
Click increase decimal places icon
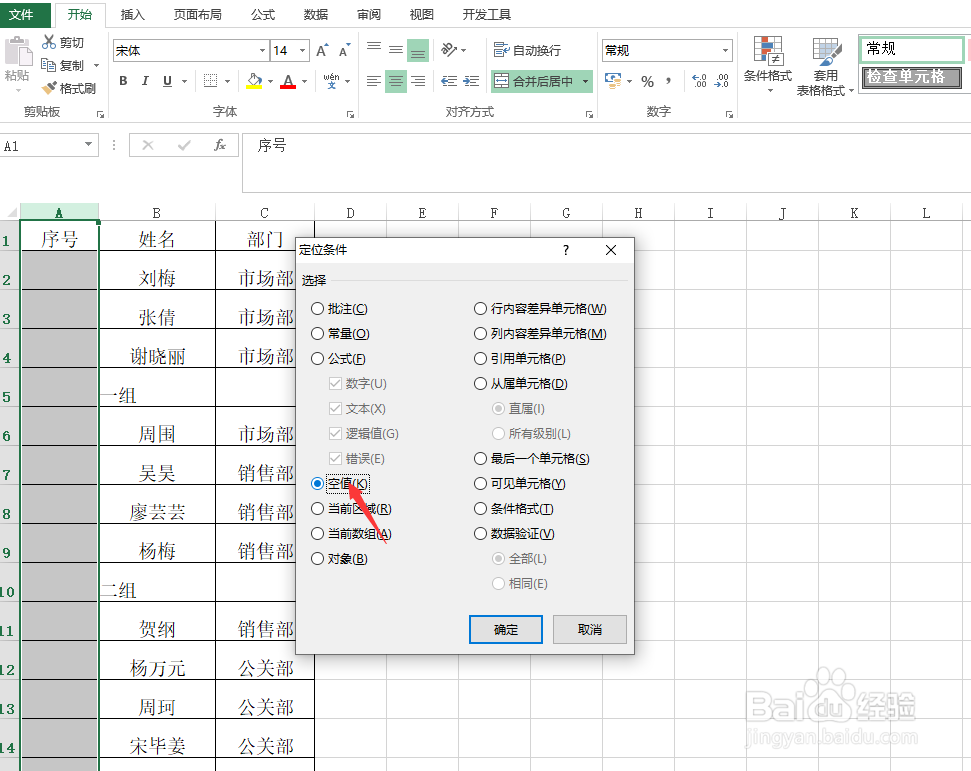click(x=699, y=81)
